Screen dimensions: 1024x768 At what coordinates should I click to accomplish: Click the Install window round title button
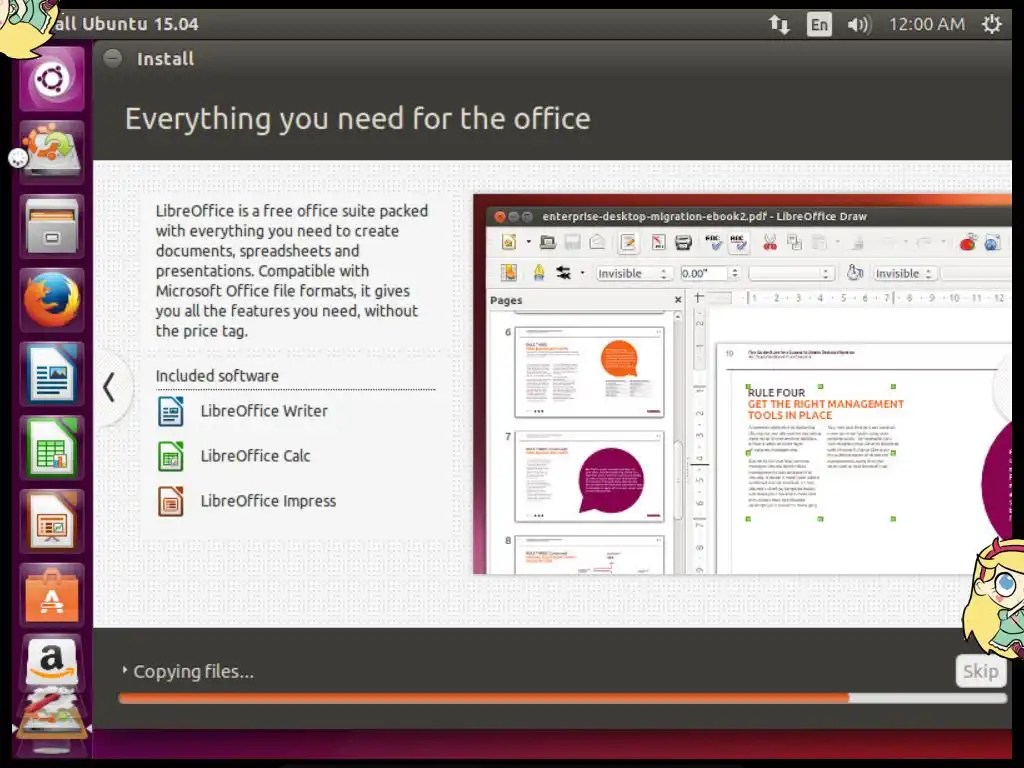[112, 58]
